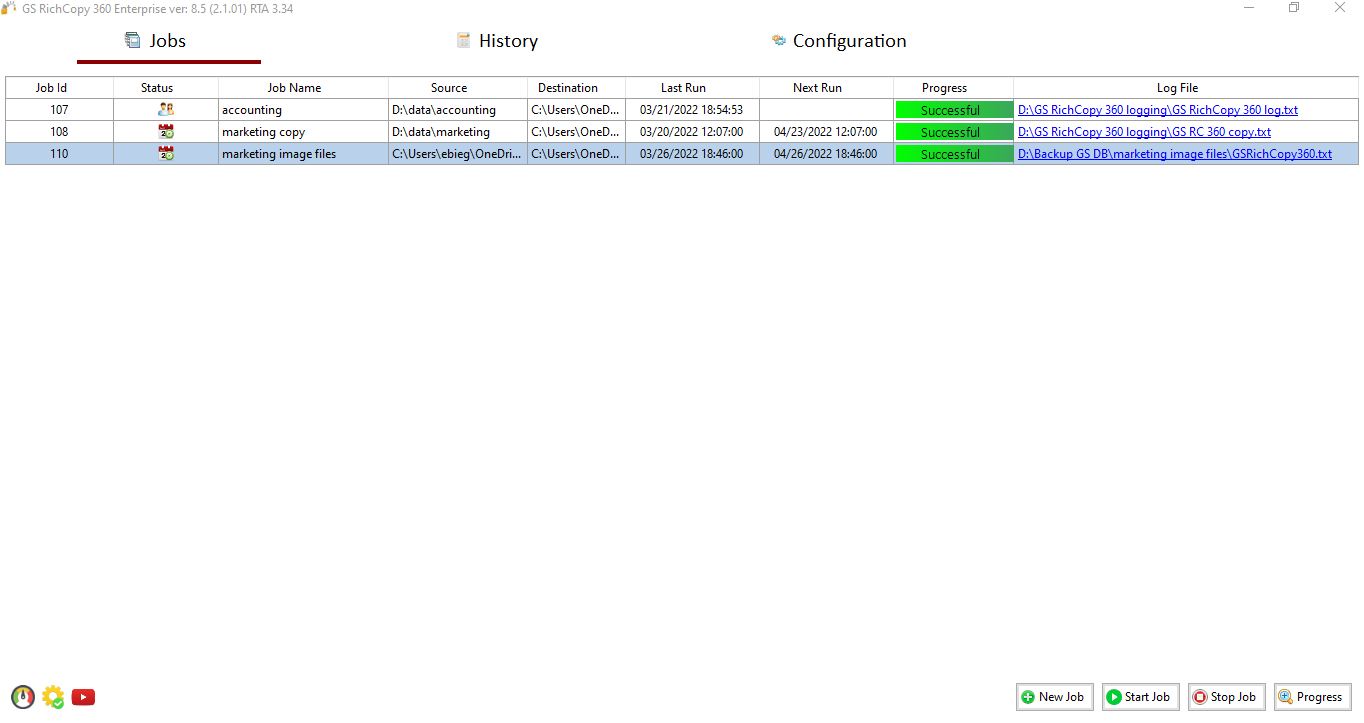This screenshot has width=1364, height=723.
Task: Click the Start Job button
Action: (1141, 697)
